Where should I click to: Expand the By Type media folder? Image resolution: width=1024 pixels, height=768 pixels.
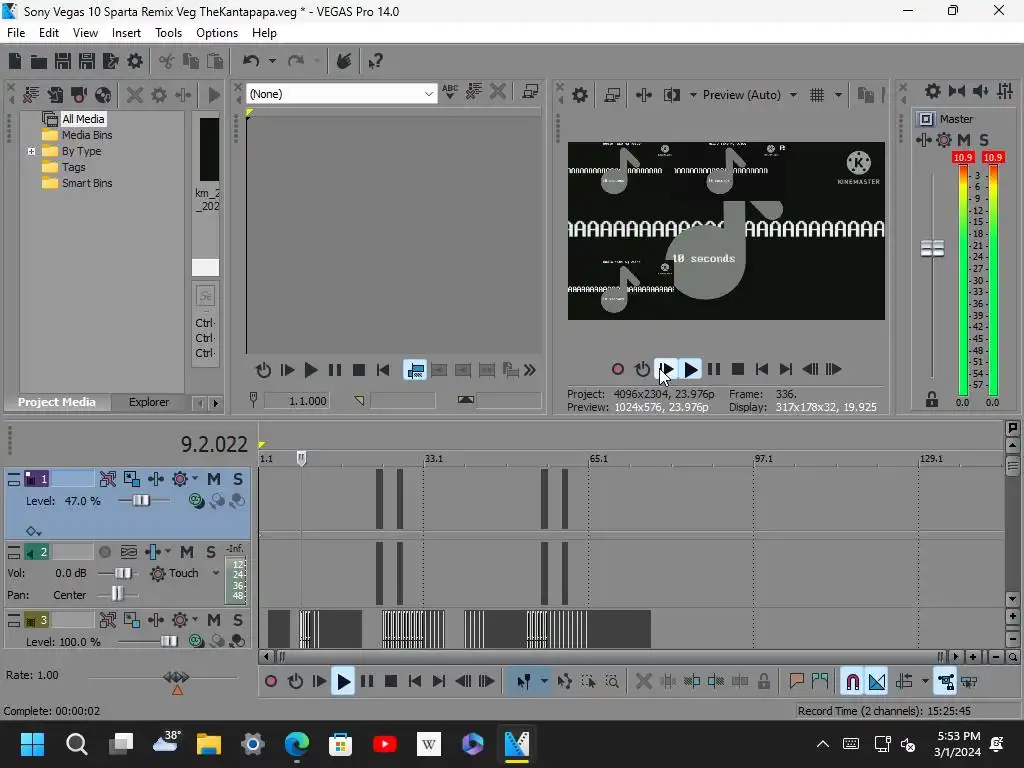pos(31,152)
